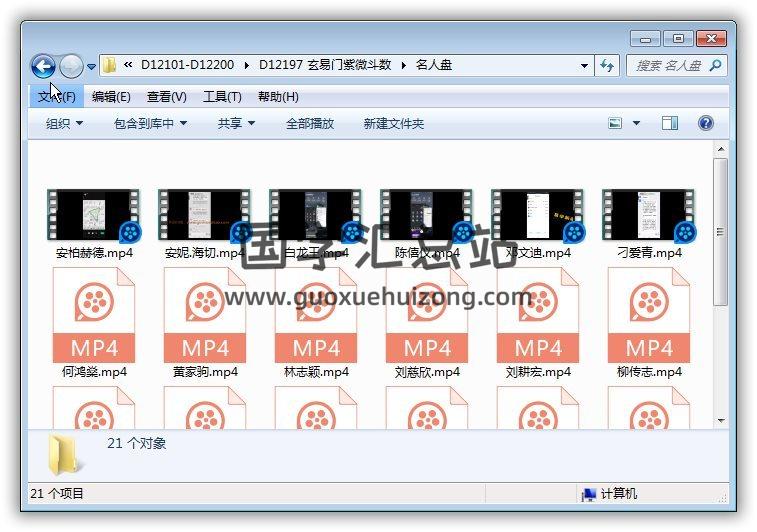Click the vertical scrollbar thumb
Viewport: 757px width, 532px height.
pyautogui.click(x=721, y=232)
